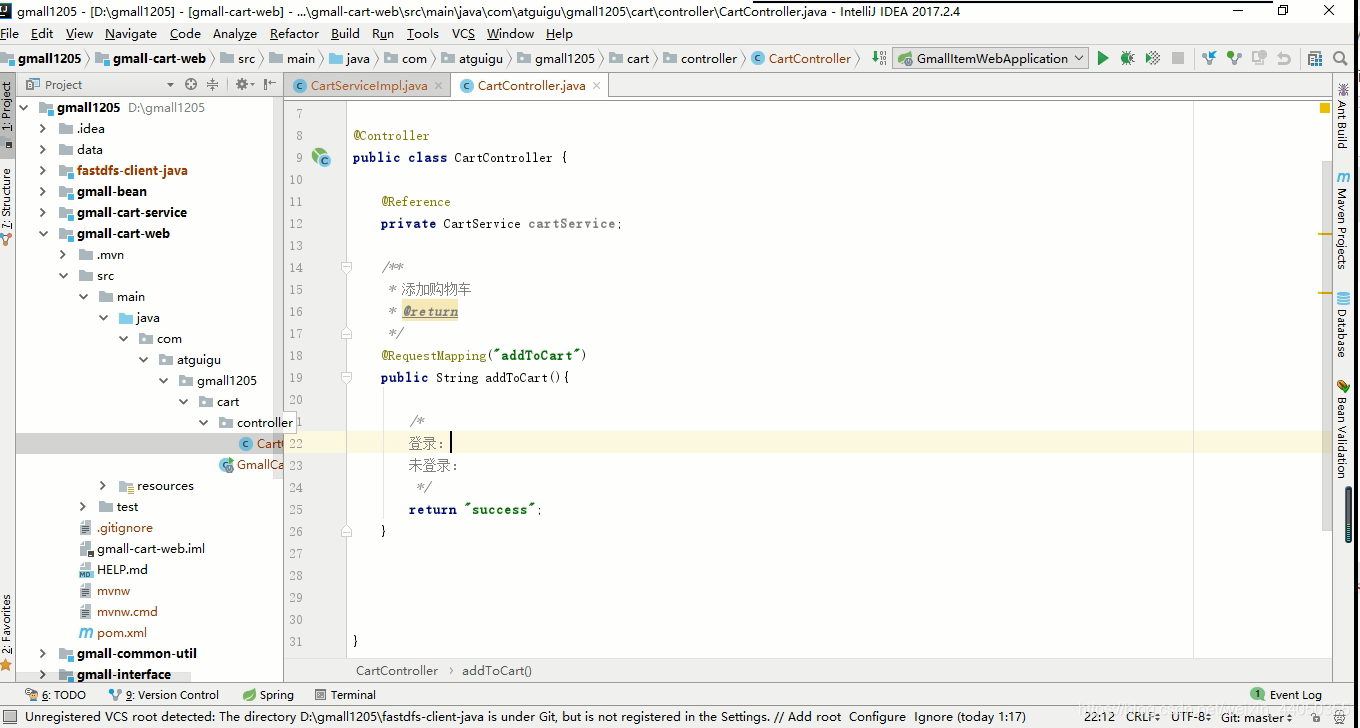Image resolution: width=1360 pixels, height=728 pixels.
Task: Commit changes VCS icon
Action: coord(1234,58)
